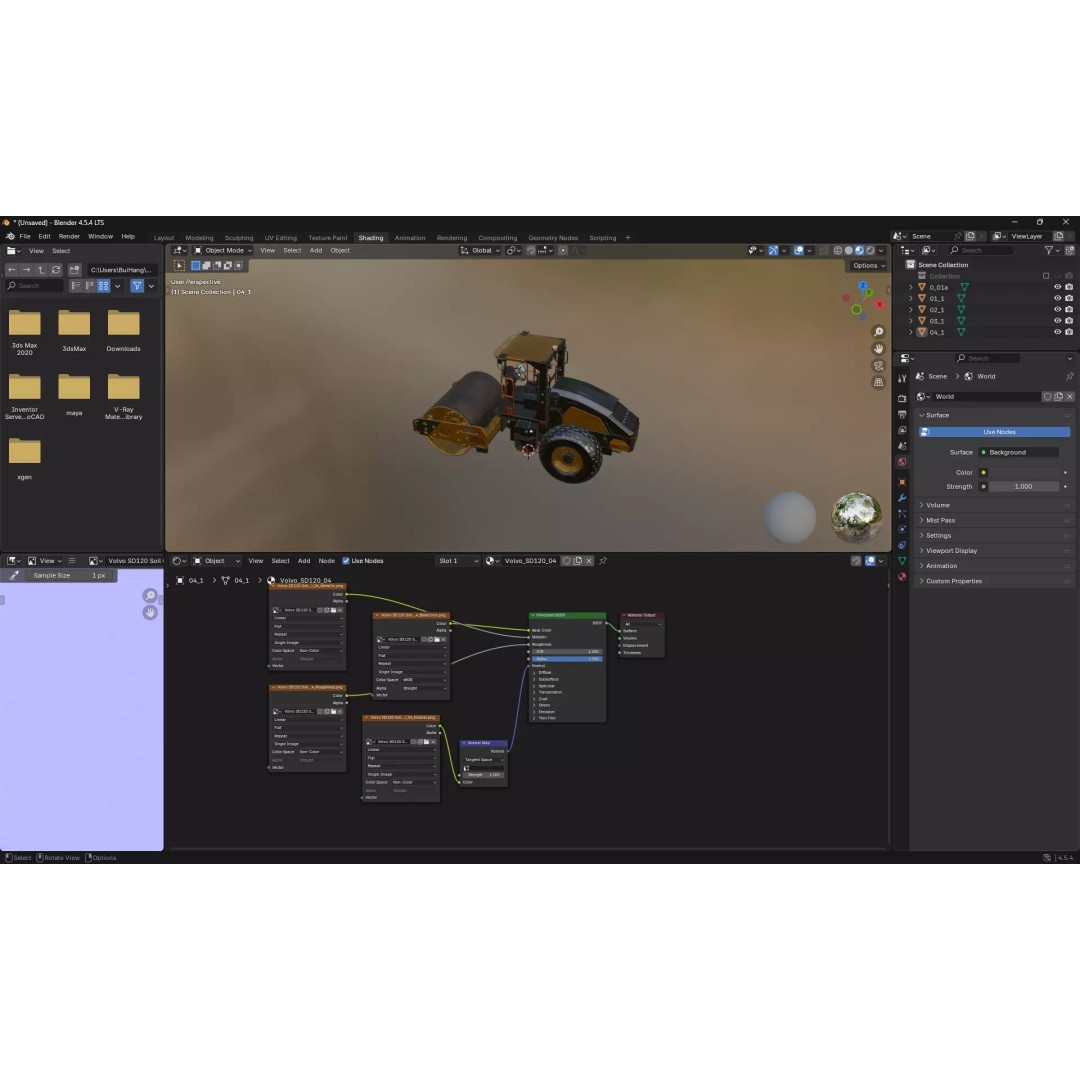Select rendered viewport shading mode
The height and width of the screenshot is (1080, 1080).
[x=870, y=251]
